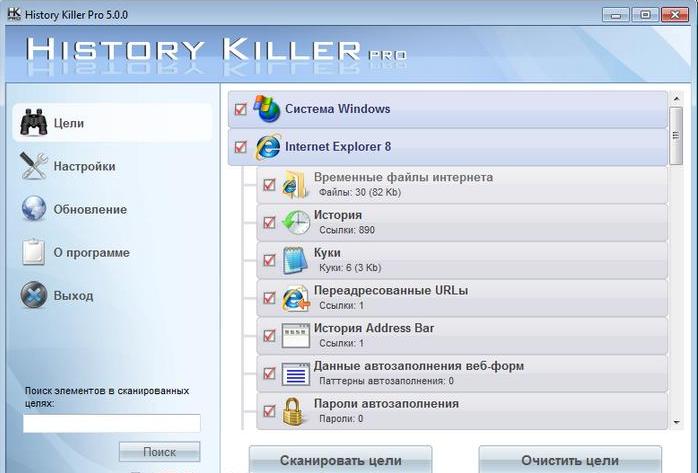Click the Сканировать цели button
Image resolution: width=698 pixels, height=473 pixels.
pyautogui.click(x=341, y=459)
